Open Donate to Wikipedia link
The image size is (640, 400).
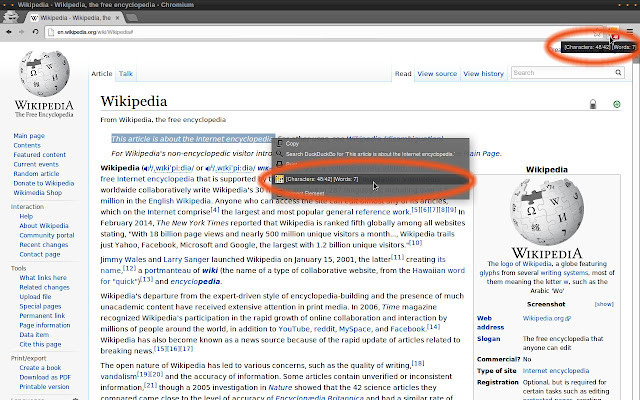click(44, 183)
